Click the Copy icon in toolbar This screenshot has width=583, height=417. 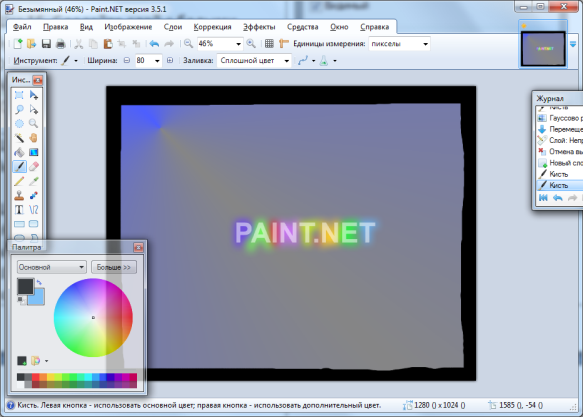(93, 44)
